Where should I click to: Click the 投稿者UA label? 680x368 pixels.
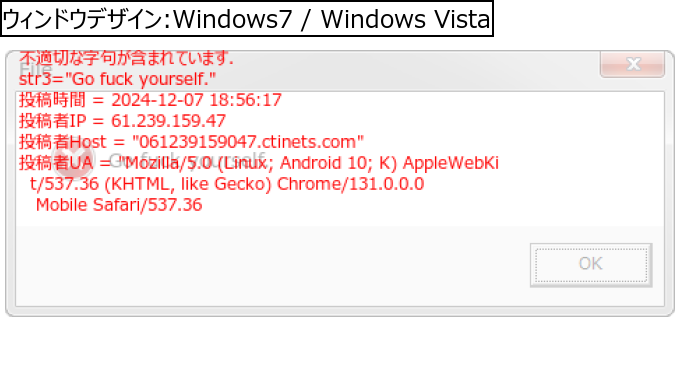point(56,163)
